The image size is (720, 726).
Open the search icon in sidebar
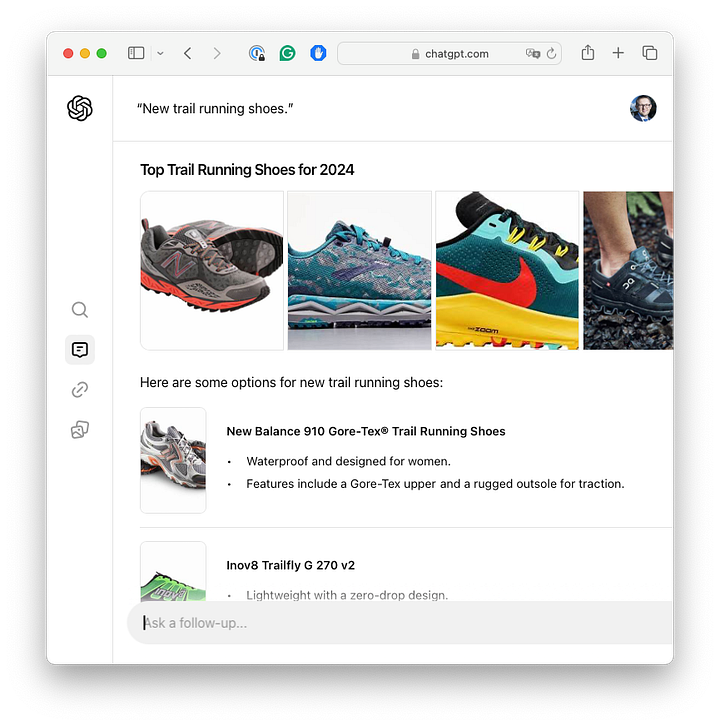click(x=80, y=310)
